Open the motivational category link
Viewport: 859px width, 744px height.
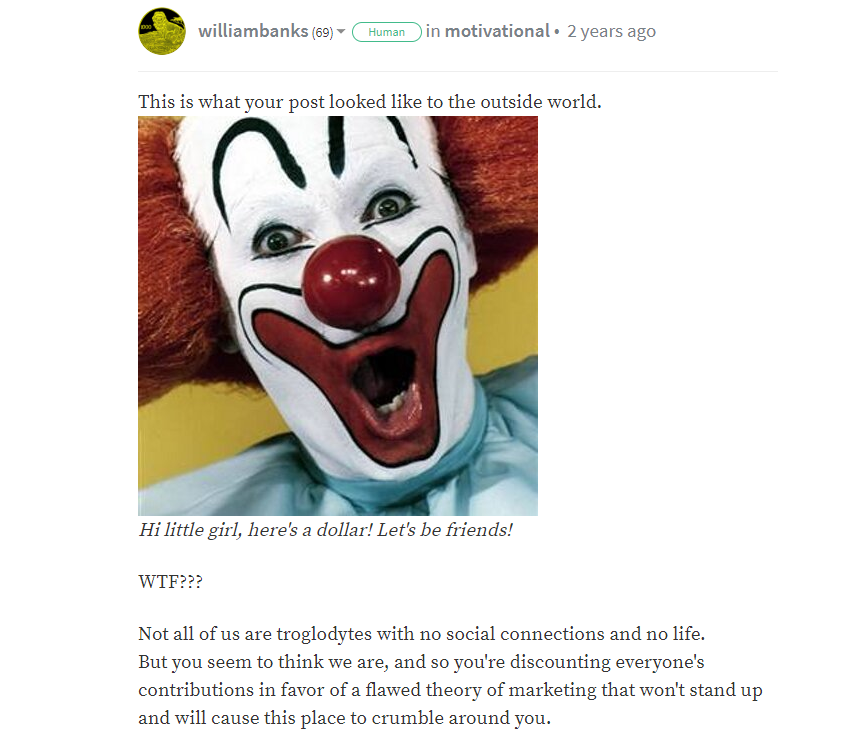(497, 31)
